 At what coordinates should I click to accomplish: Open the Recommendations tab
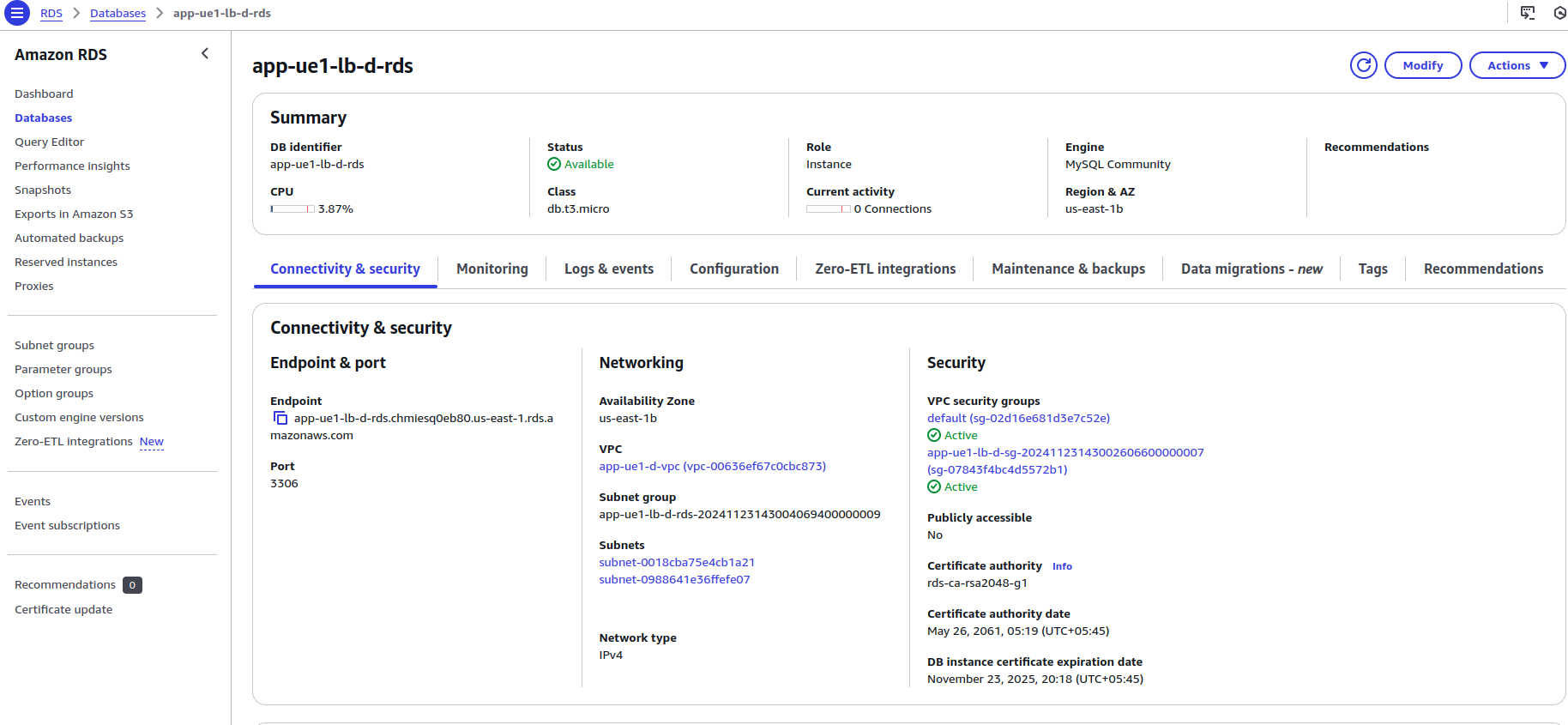[1483, 269]
